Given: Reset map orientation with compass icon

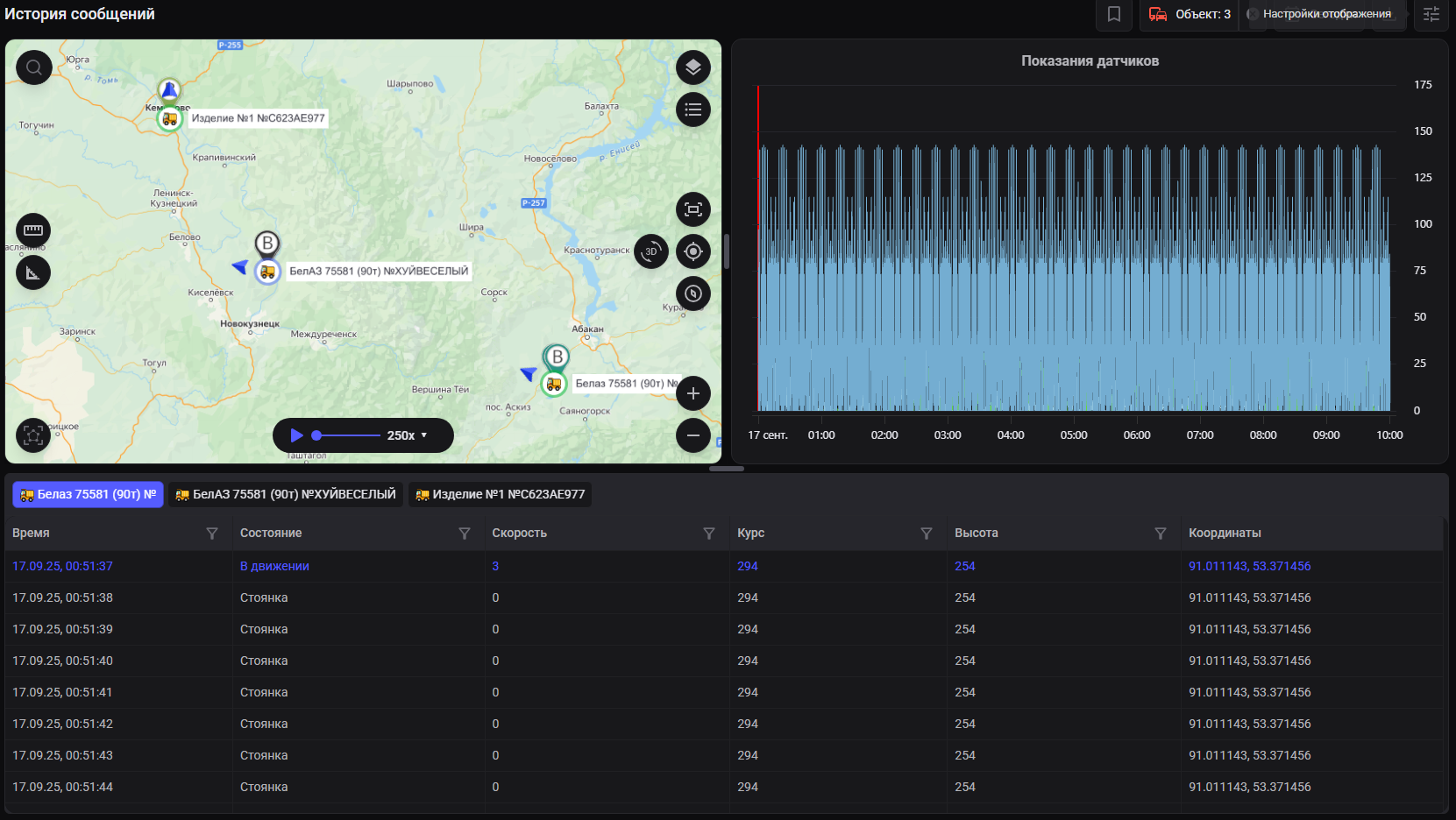Looking at the screenshot, I should (692, 293).
